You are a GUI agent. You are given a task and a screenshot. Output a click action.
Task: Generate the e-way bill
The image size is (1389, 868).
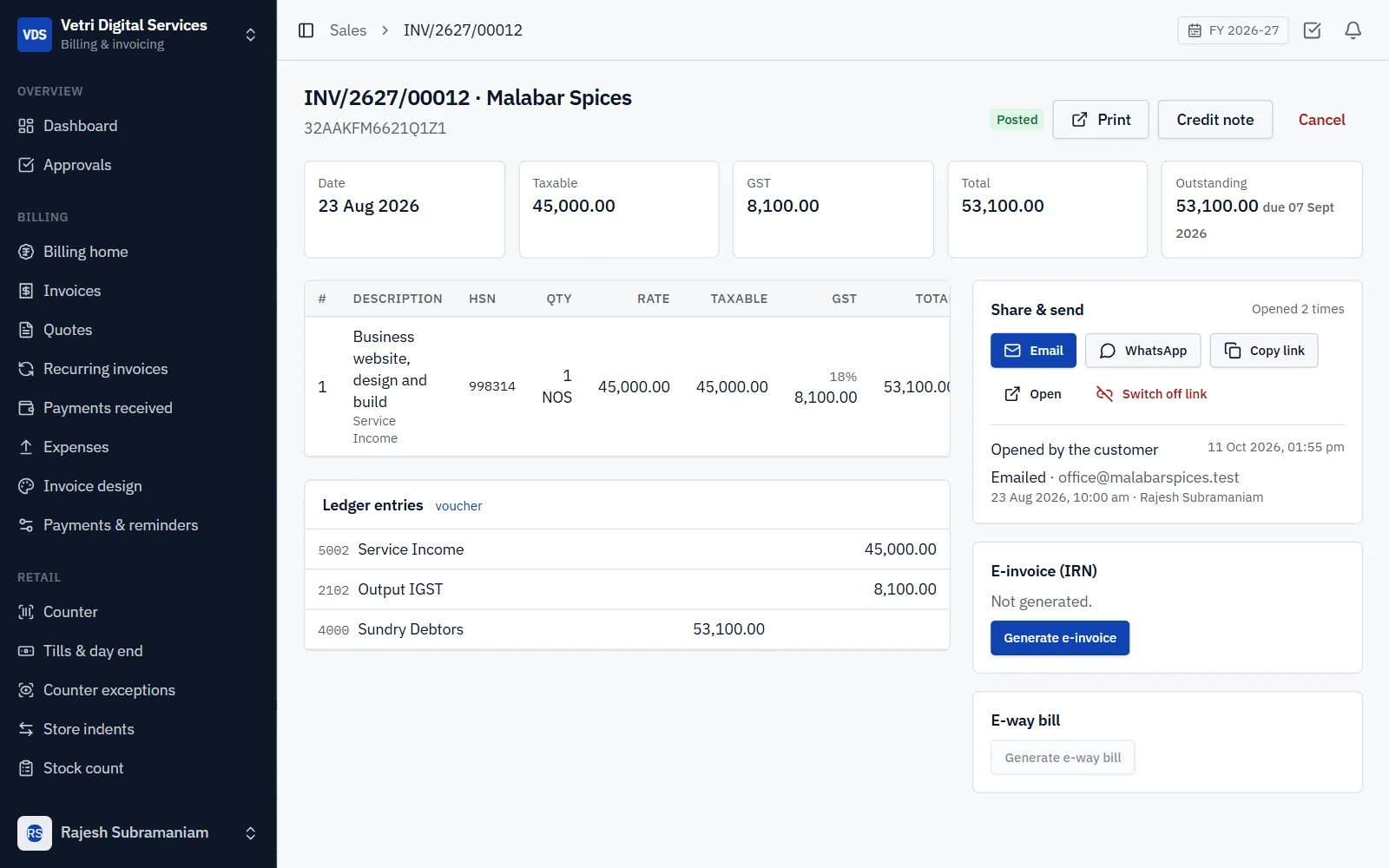(1063, 758)
